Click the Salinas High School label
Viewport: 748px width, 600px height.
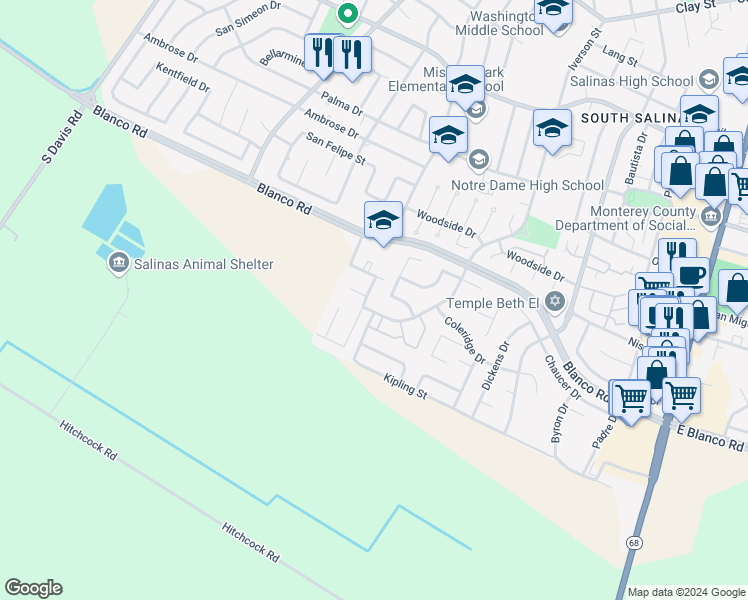click(x=632, y=81)
